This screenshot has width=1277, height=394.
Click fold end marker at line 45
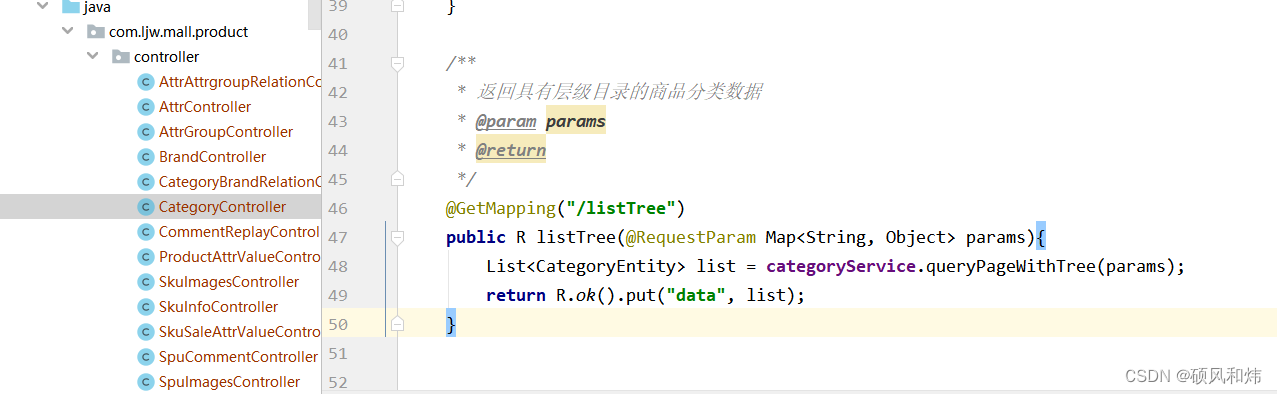pyautogui.click(x=397, y=179)
